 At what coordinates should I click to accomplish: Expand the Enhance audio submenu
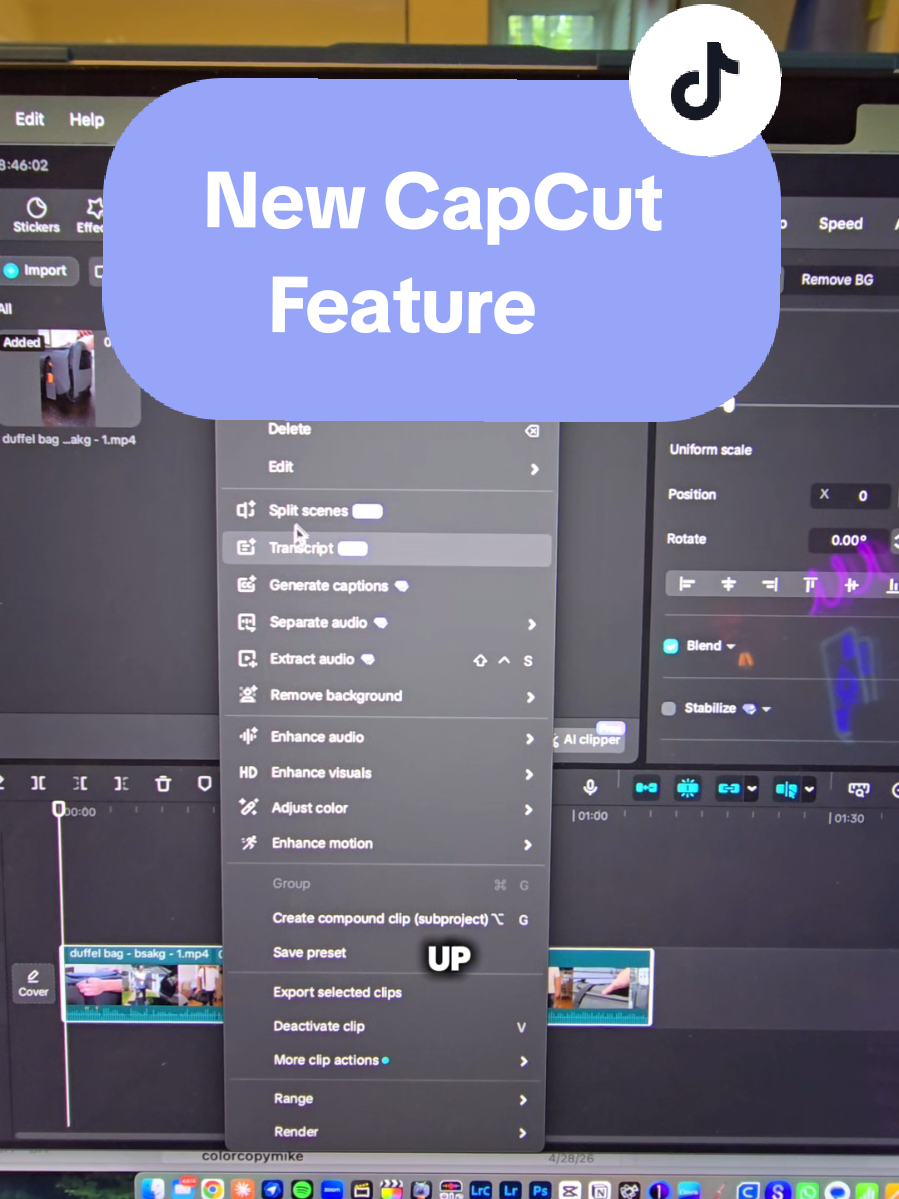[530, 739]
